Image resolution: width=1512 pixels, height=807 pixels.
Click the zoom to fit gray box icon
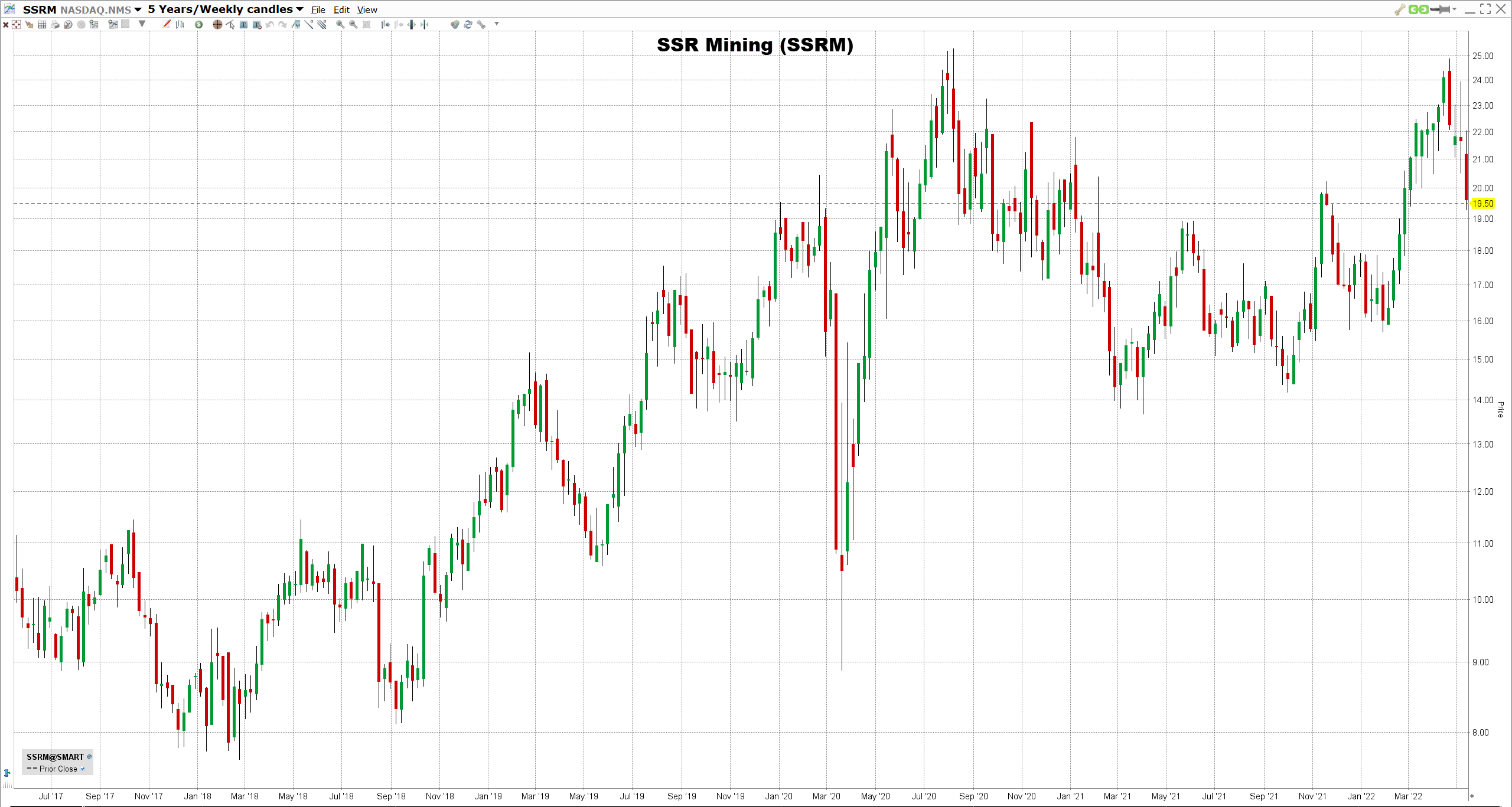click(366, 24)
